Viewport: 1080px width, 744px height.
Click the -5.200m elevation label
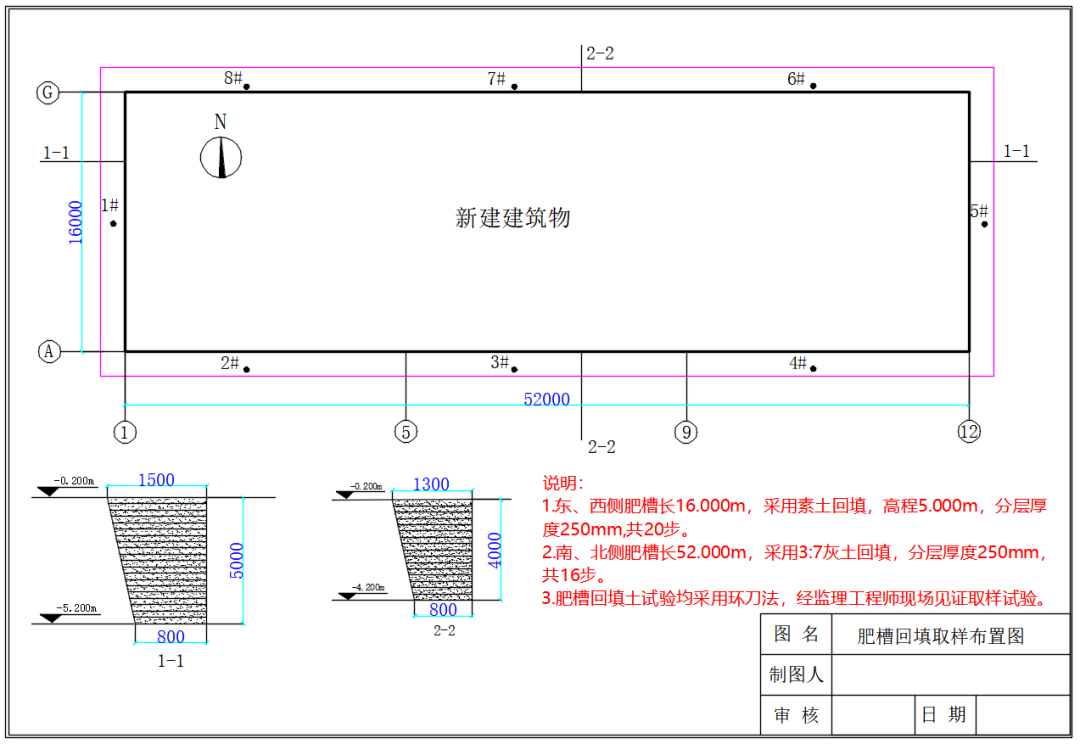point(76,608)
